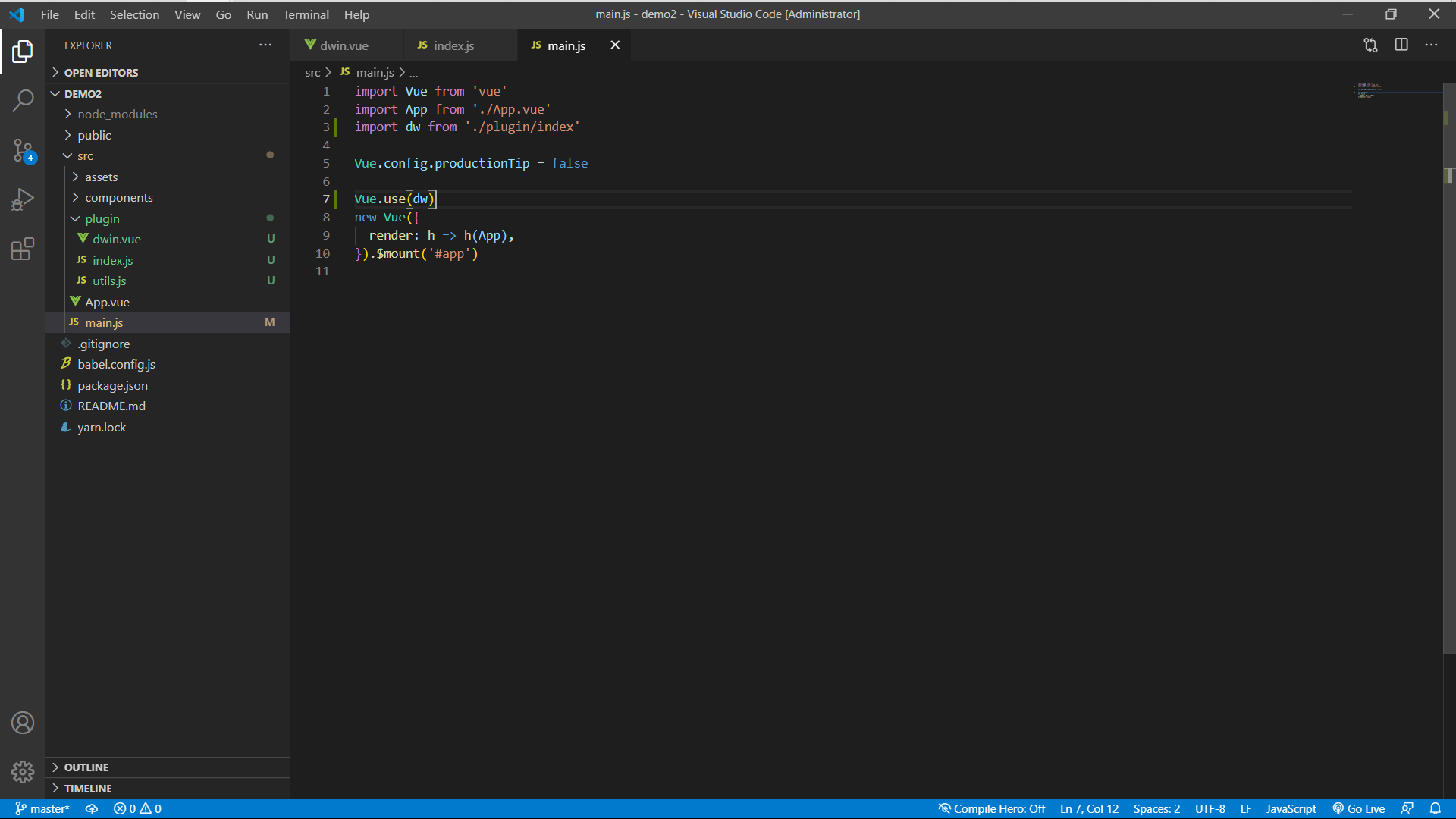The width and height of the screenshot is (1456, 819).
Task: Open the Extensions view icon
Action: [x=23, y=249]
